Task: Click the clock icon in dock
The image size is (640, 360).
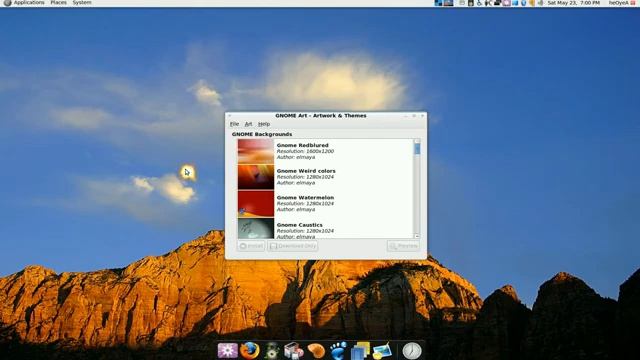Action: tap(412, 351)
